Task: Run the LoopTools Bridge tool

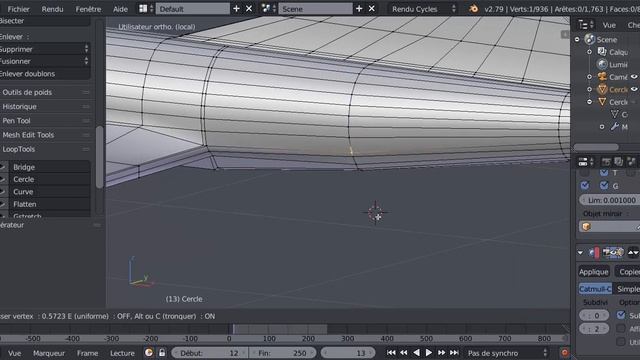Action: point(50,167)
